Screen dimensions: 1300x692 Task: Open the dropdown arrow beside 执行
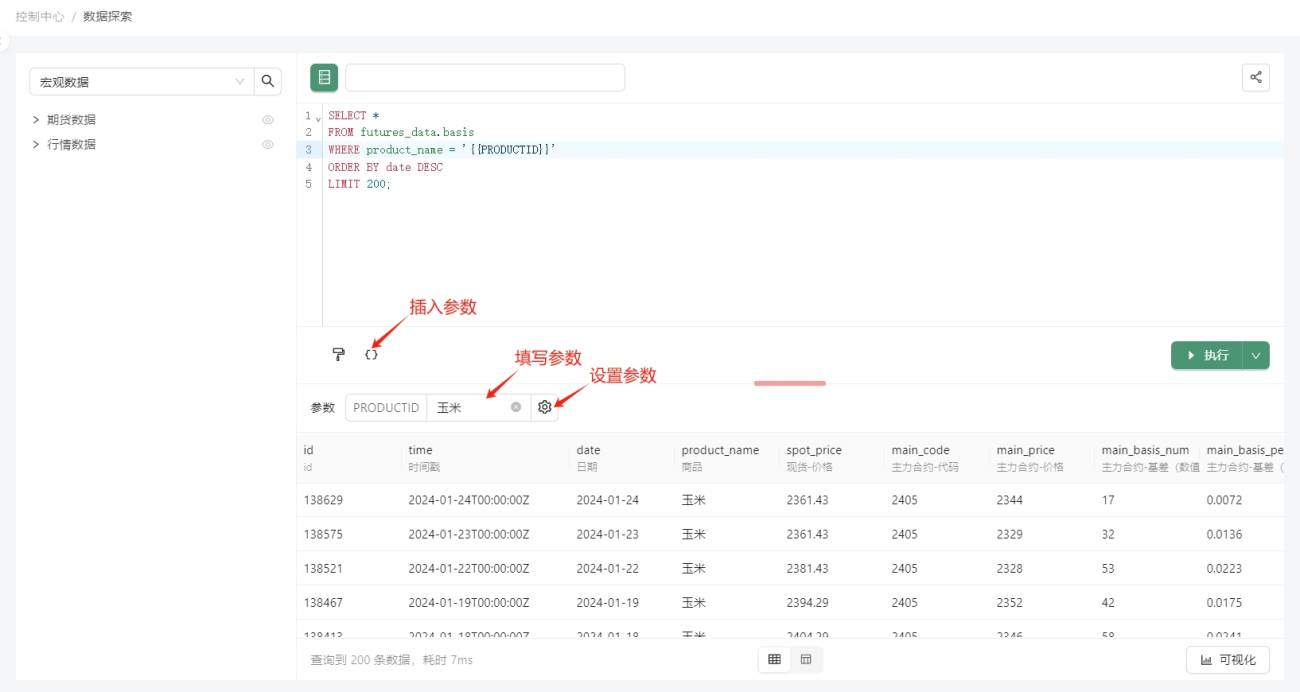point(1257,355)
